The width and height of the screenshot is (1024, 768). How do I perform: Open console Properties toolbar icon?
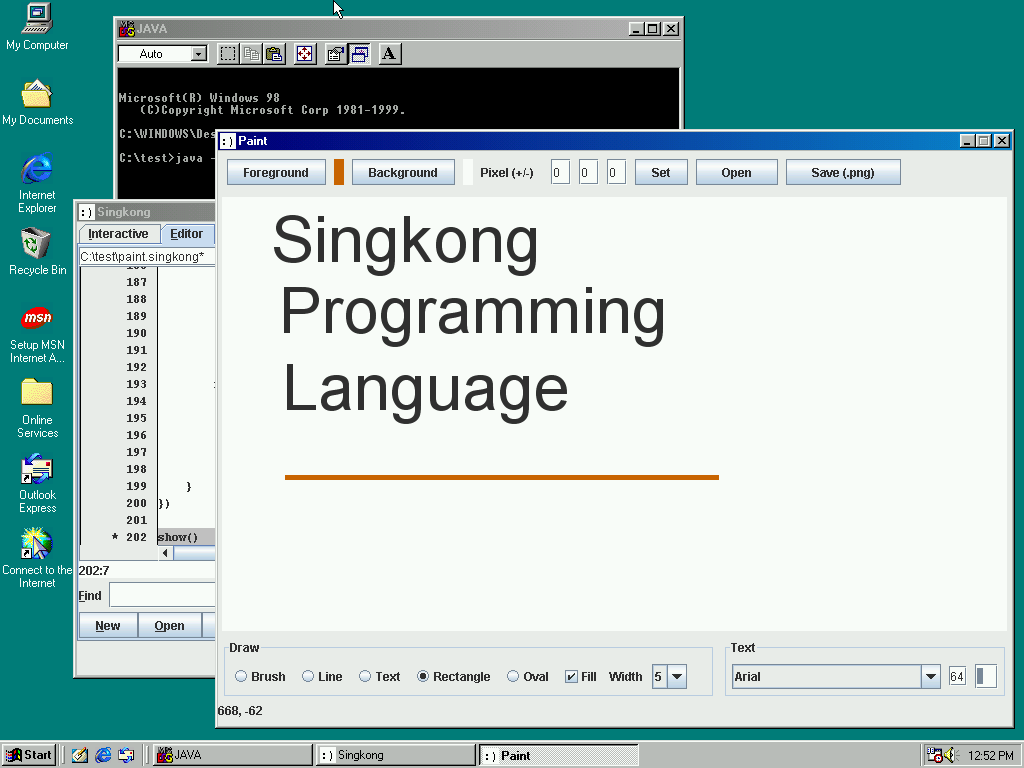(x=336, y=54)
